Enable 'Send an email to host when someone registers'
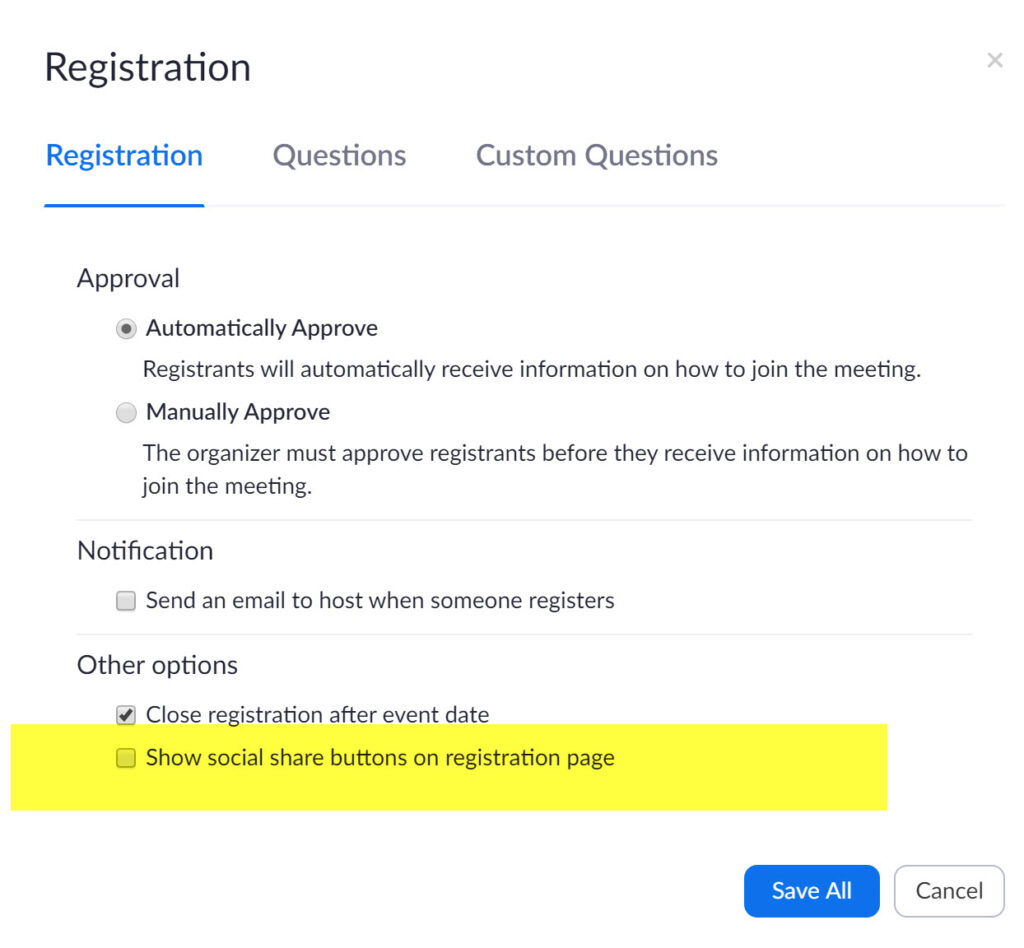 (x=125, y=600)
